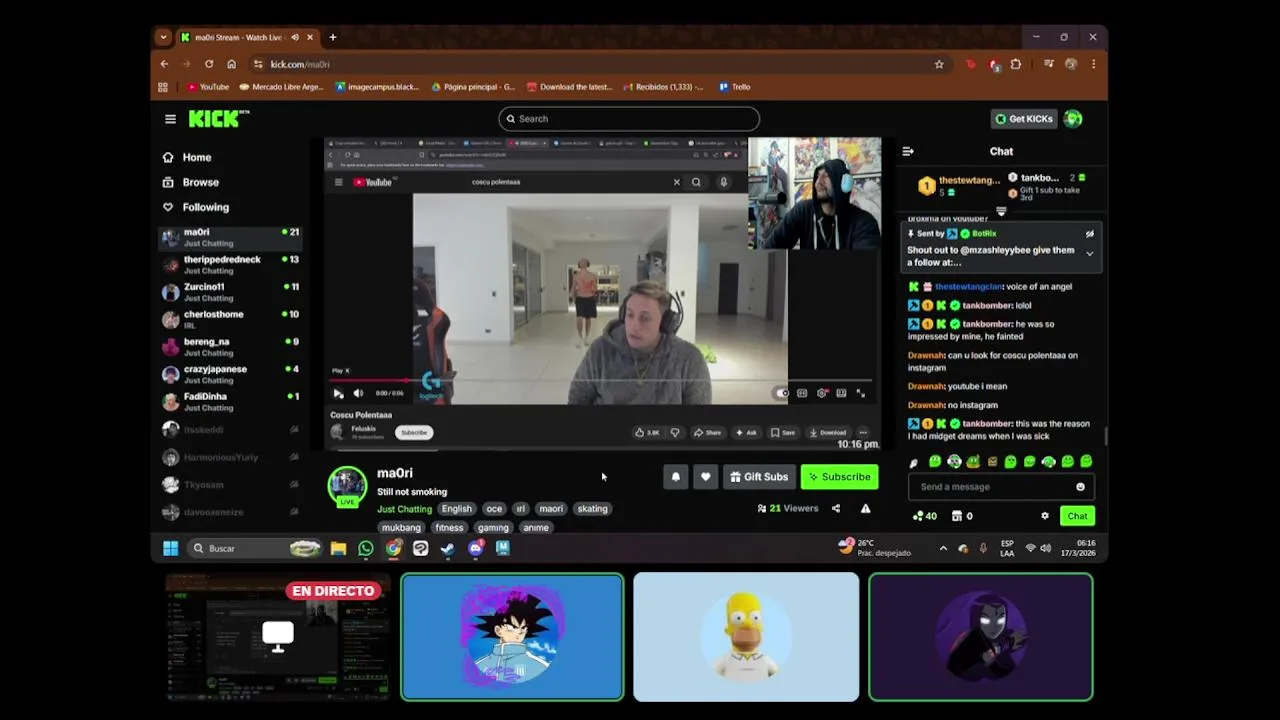Click the green Subscribe button

pos(840,477)
